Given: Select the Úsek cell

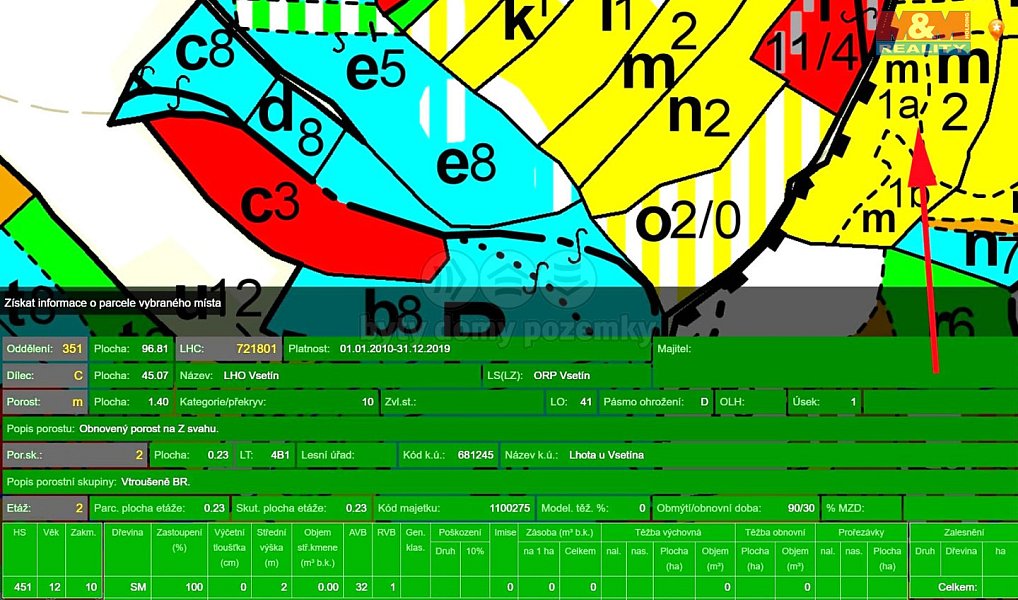Looking at the screenshot, I should coord(825,402).
